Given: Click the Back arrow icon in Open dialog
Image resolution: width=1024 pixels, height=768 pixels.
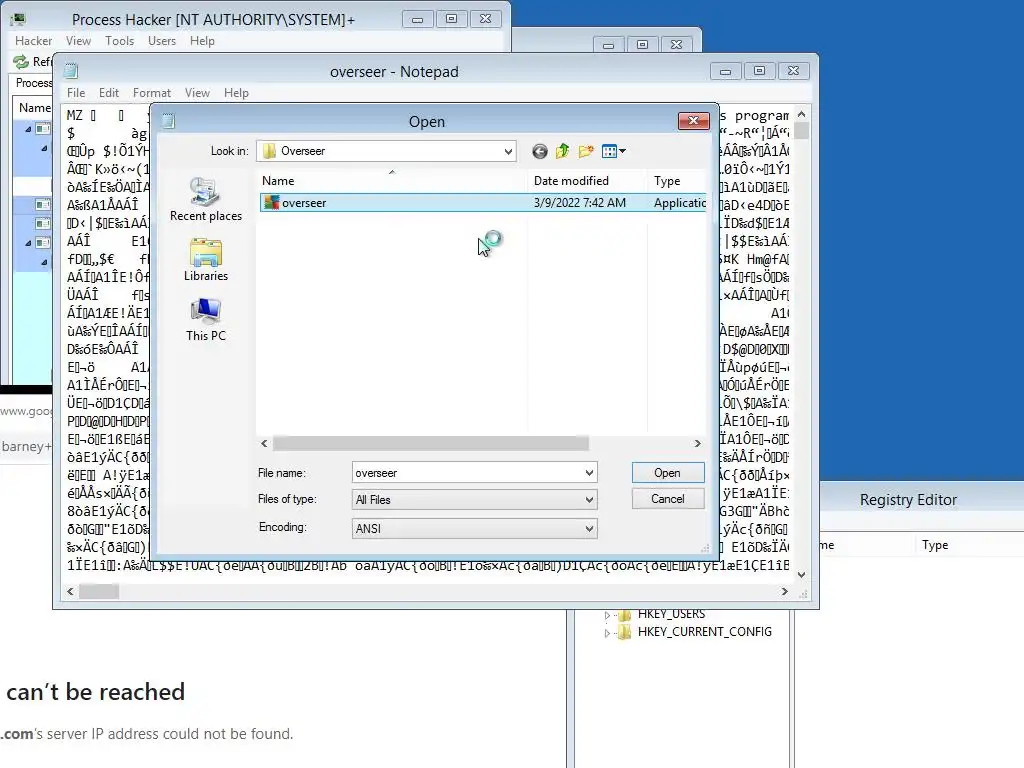Looking at the screenshot, I should coord(539,152).
